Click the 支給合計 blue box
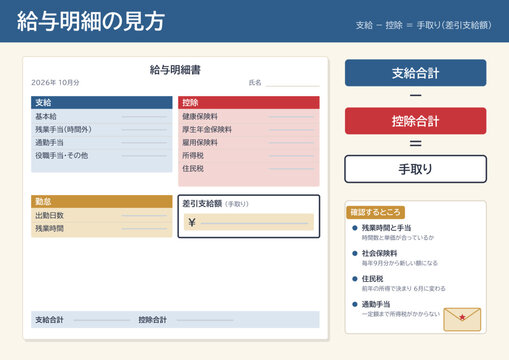509x360 pixels. coord(415,73)
